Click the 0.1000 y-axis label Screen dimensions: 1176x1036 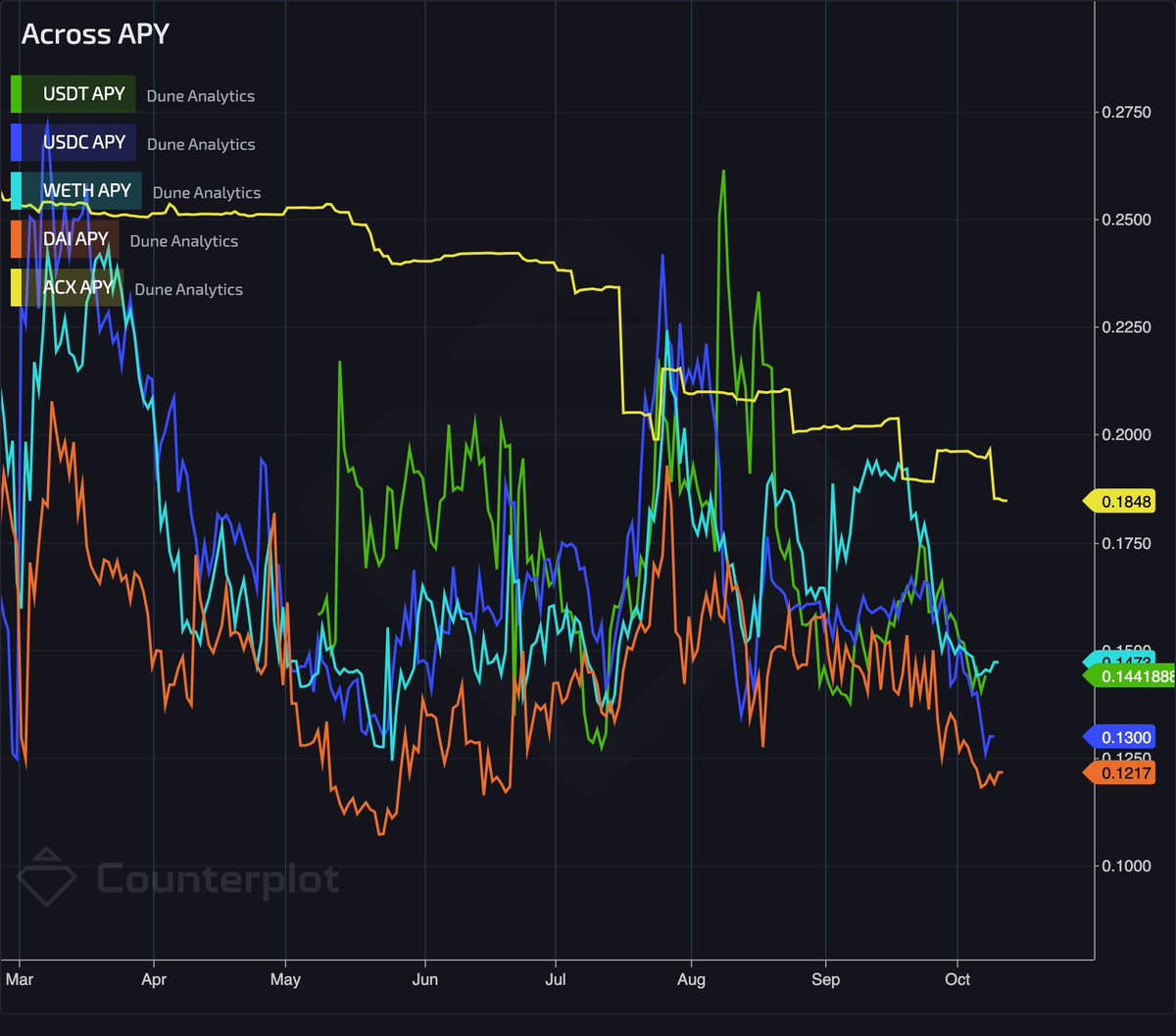(x=1125, y=866)
